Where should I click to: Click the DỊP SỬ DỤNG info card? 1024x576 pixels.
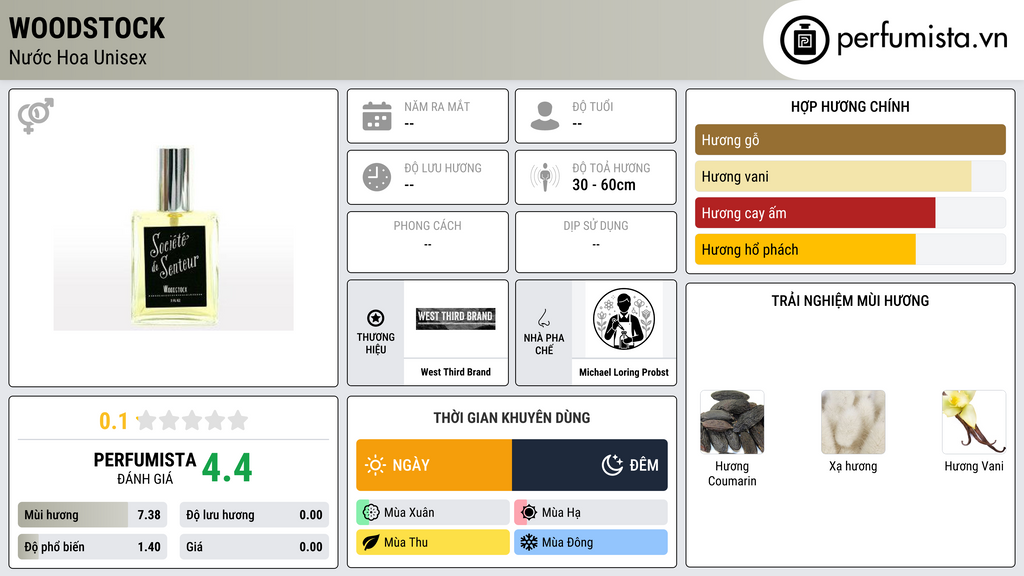[596, 242]
